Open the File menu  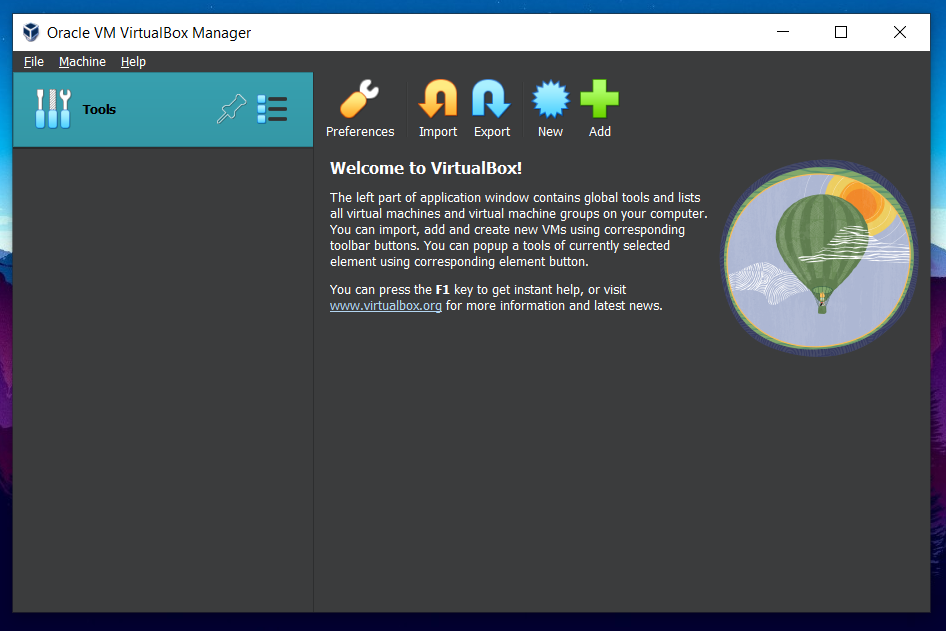[33, 61]
